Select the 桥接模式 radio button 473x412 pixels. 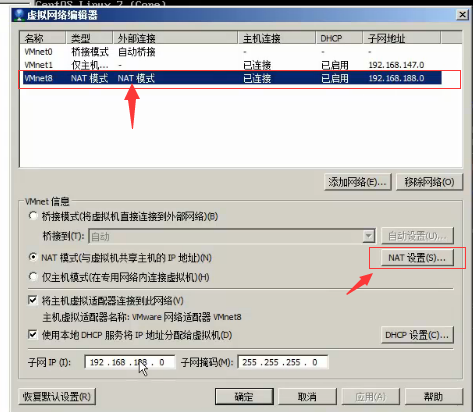tap(33, 216)
